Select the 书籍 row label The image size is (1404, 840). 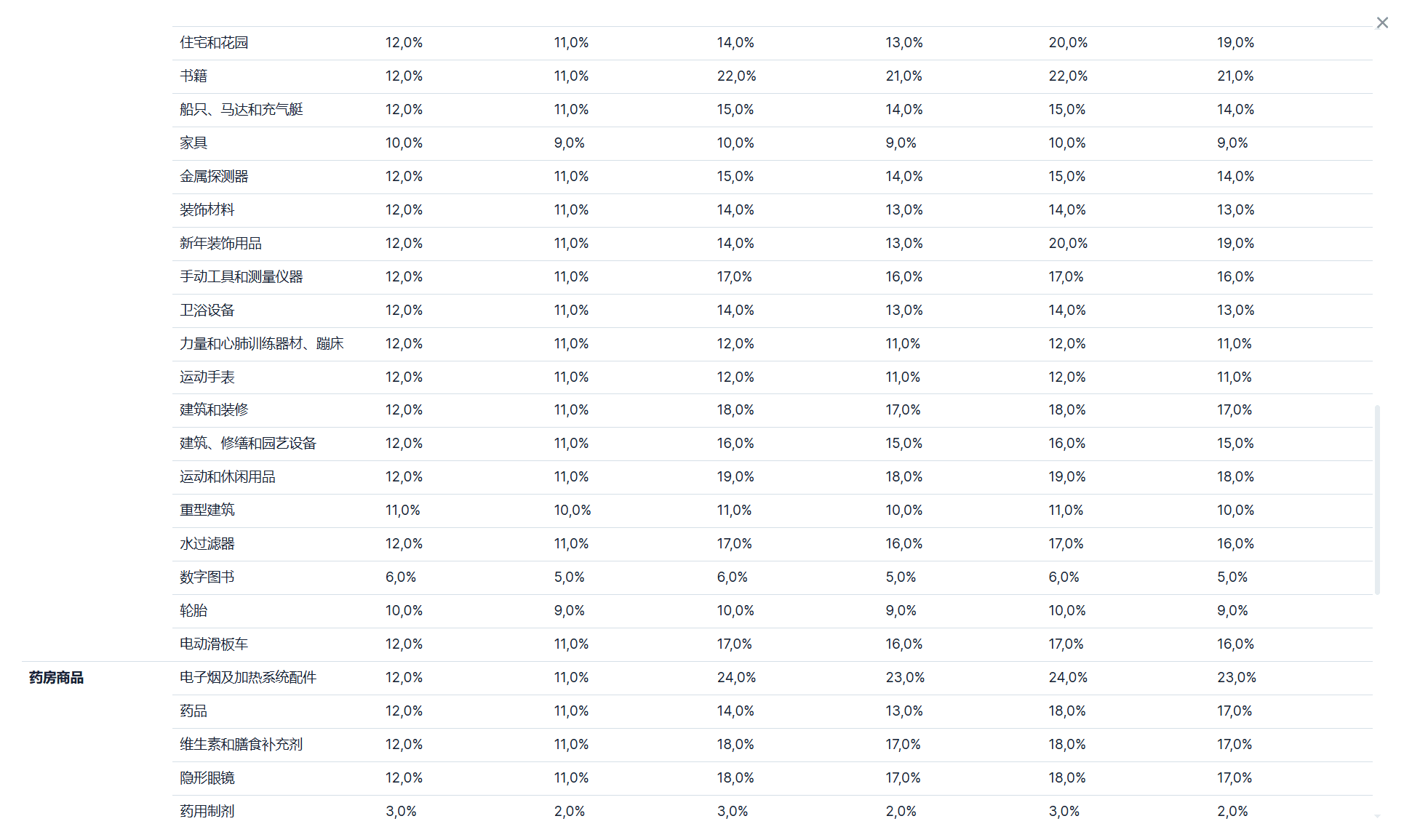pyautogui.click(x=194, y=76)
